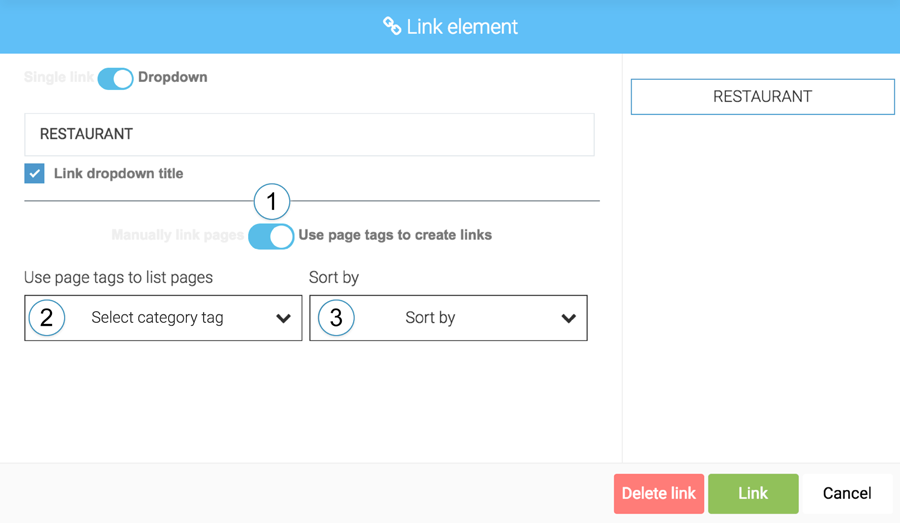The width and height of the screenshot is (900, 523).
Task: Click the Use page tags to create links label
Action: [x=395, y=235]
